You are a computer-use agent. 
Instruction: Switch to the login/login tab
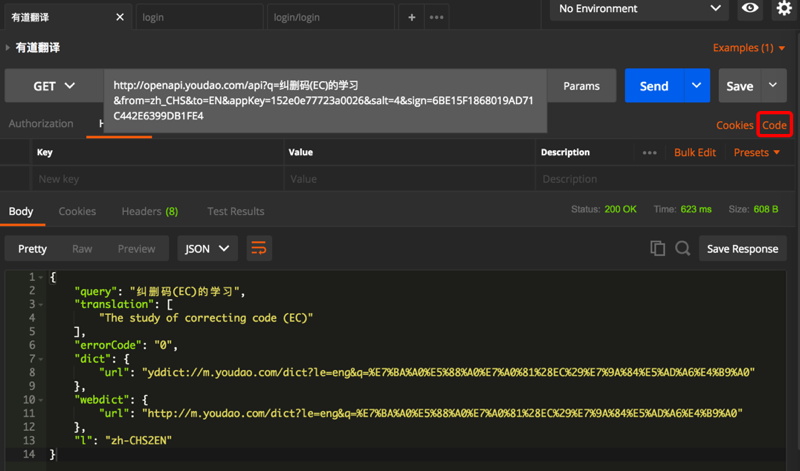(331, 17)
